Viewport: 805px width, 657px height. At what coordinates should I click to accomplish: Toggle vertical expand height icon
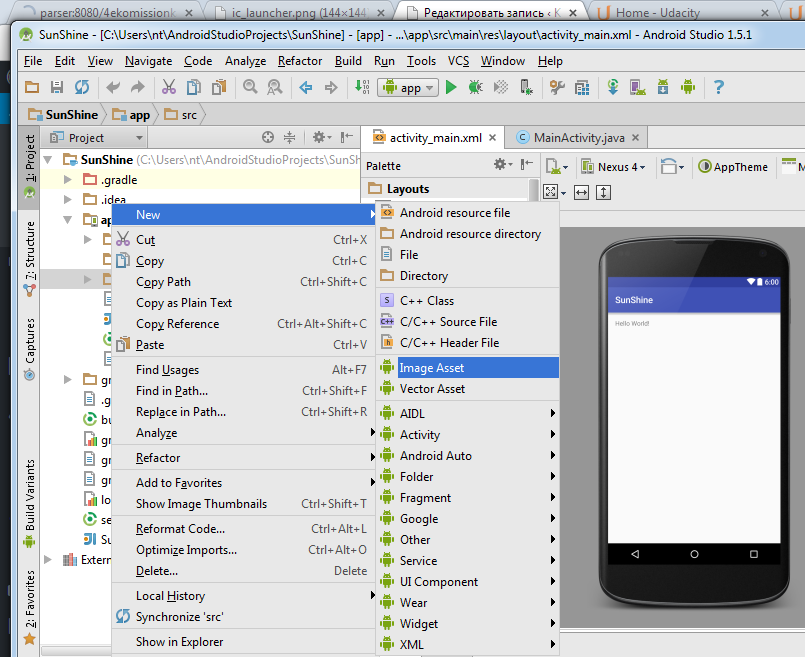[603, 192]
